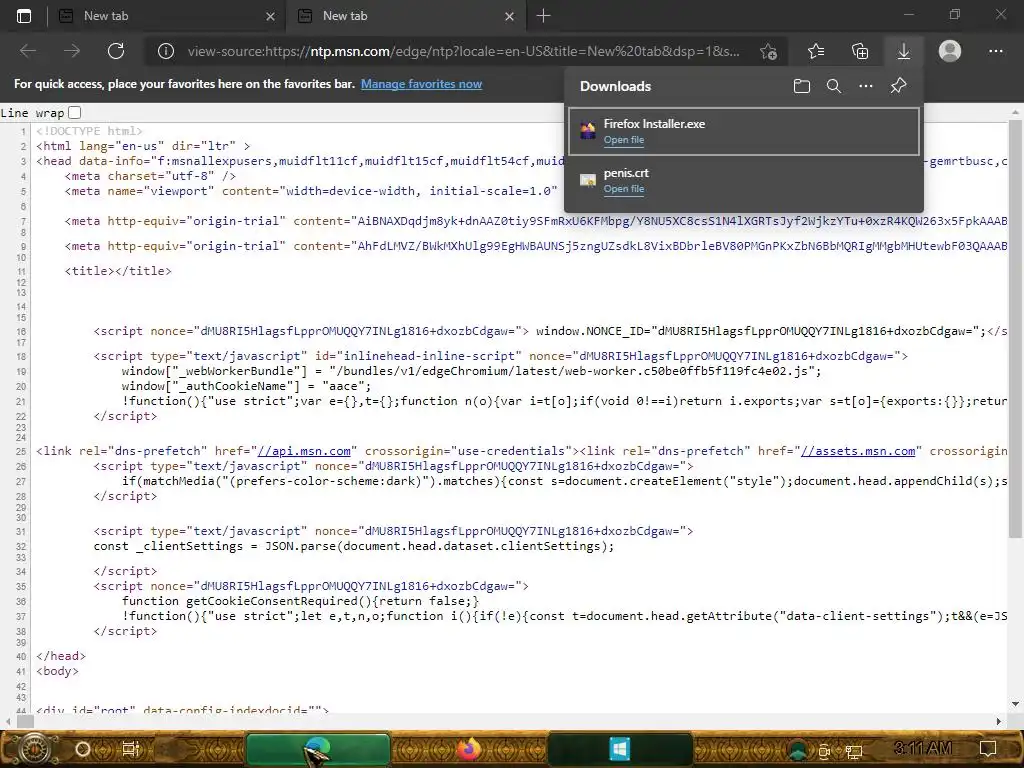Open the steampunk Start button

coord(34,748)
